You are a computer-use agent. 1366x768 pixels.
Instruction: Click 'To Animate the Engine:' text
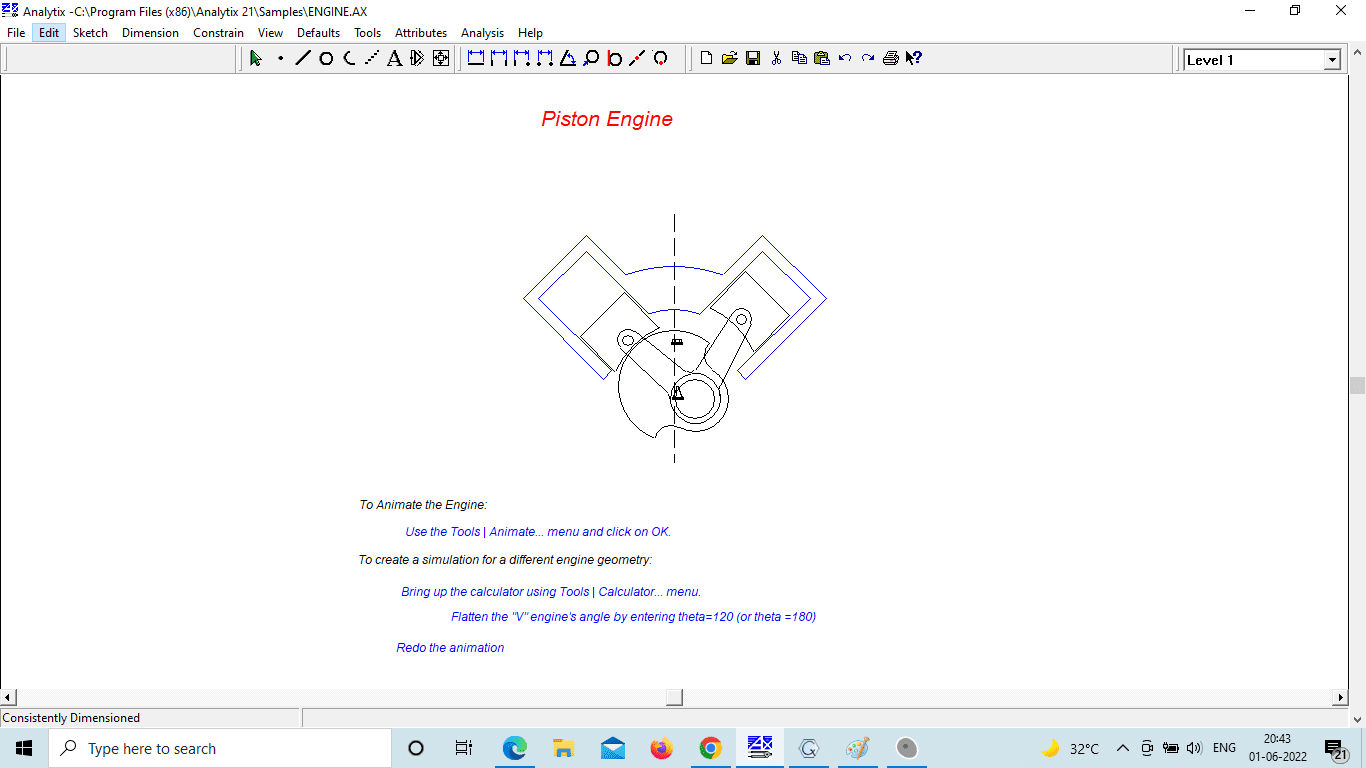423,505
